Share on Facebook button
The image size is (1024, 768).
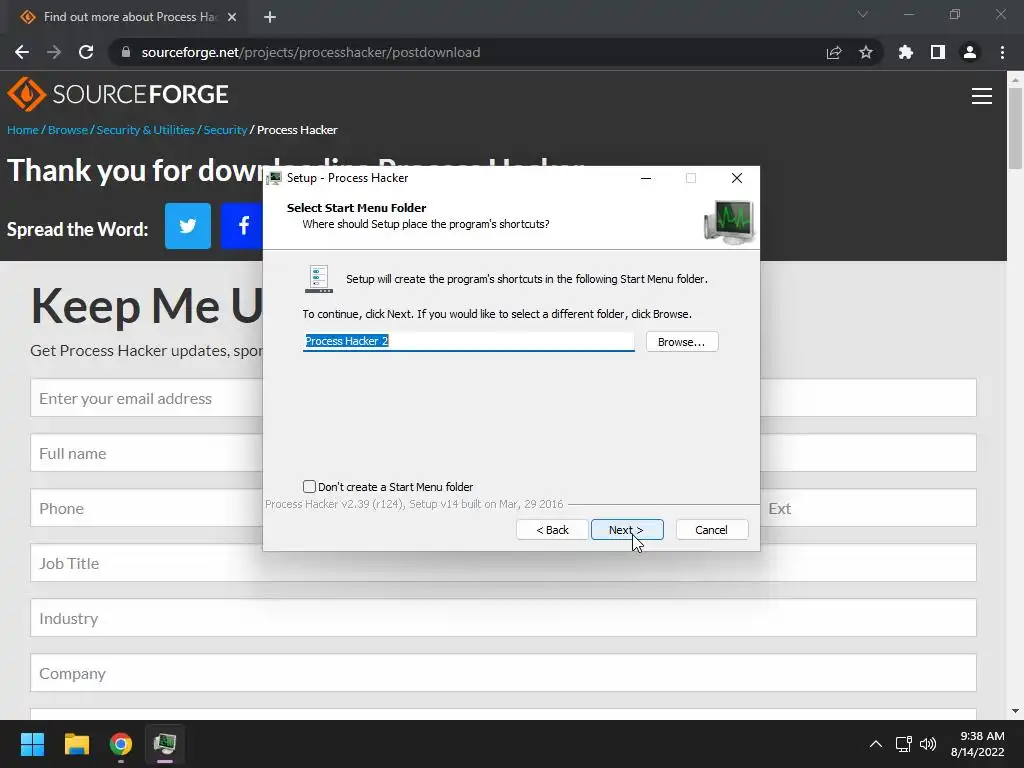(242, 226)
